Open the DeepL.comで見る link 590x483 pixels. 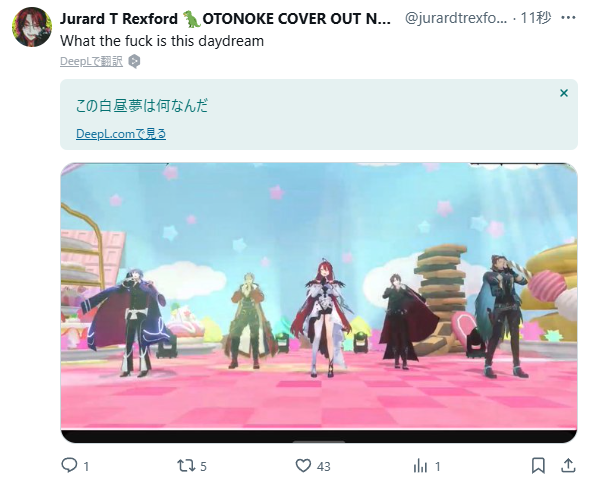click(x=121, y=134)
